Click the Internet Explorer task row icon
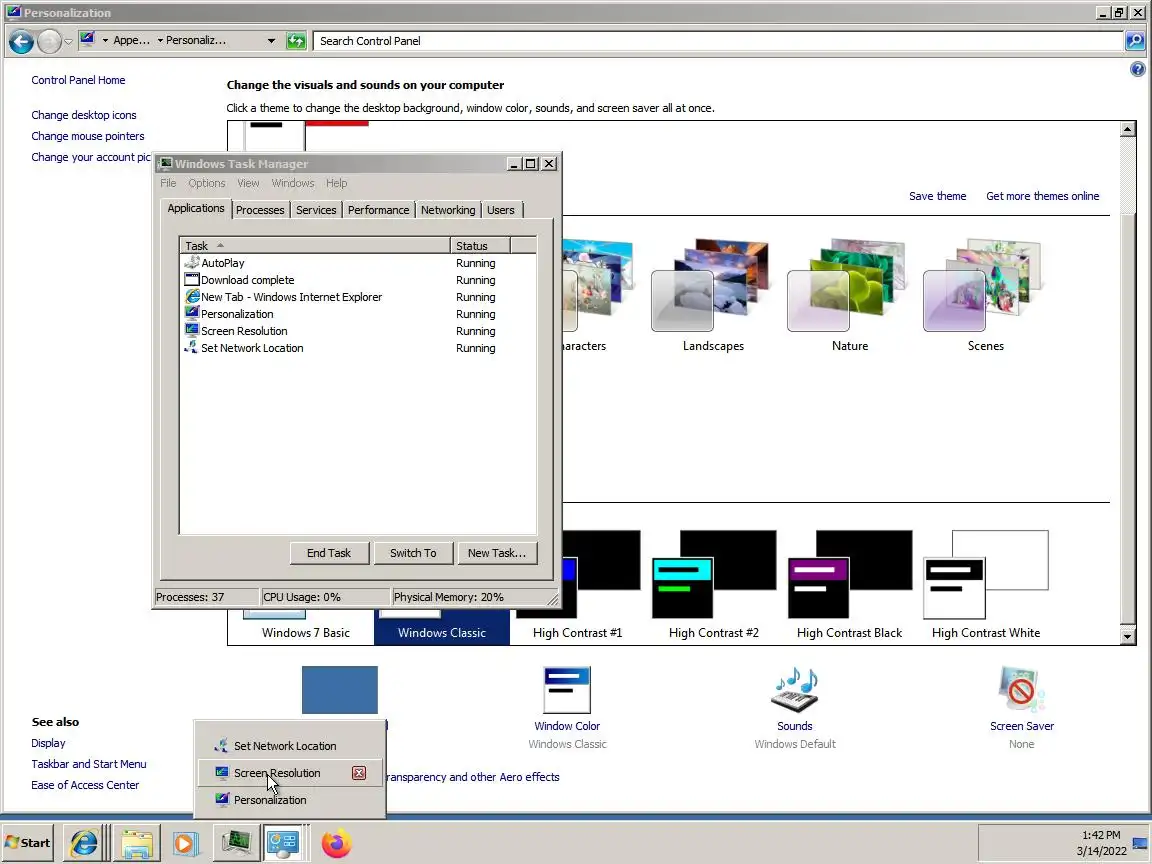This screenshot has height=864, width=1152. (x=192, y=296)
